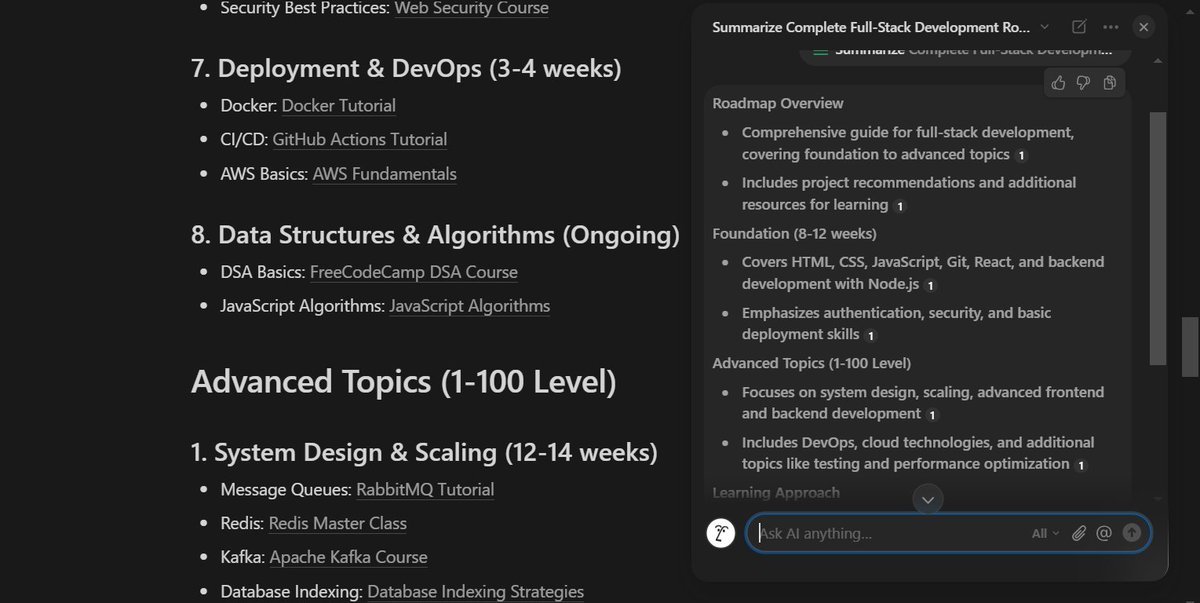Follow the AWS Fundamentals link
The image size is (1200, 603).
click(x=384, y=174)
